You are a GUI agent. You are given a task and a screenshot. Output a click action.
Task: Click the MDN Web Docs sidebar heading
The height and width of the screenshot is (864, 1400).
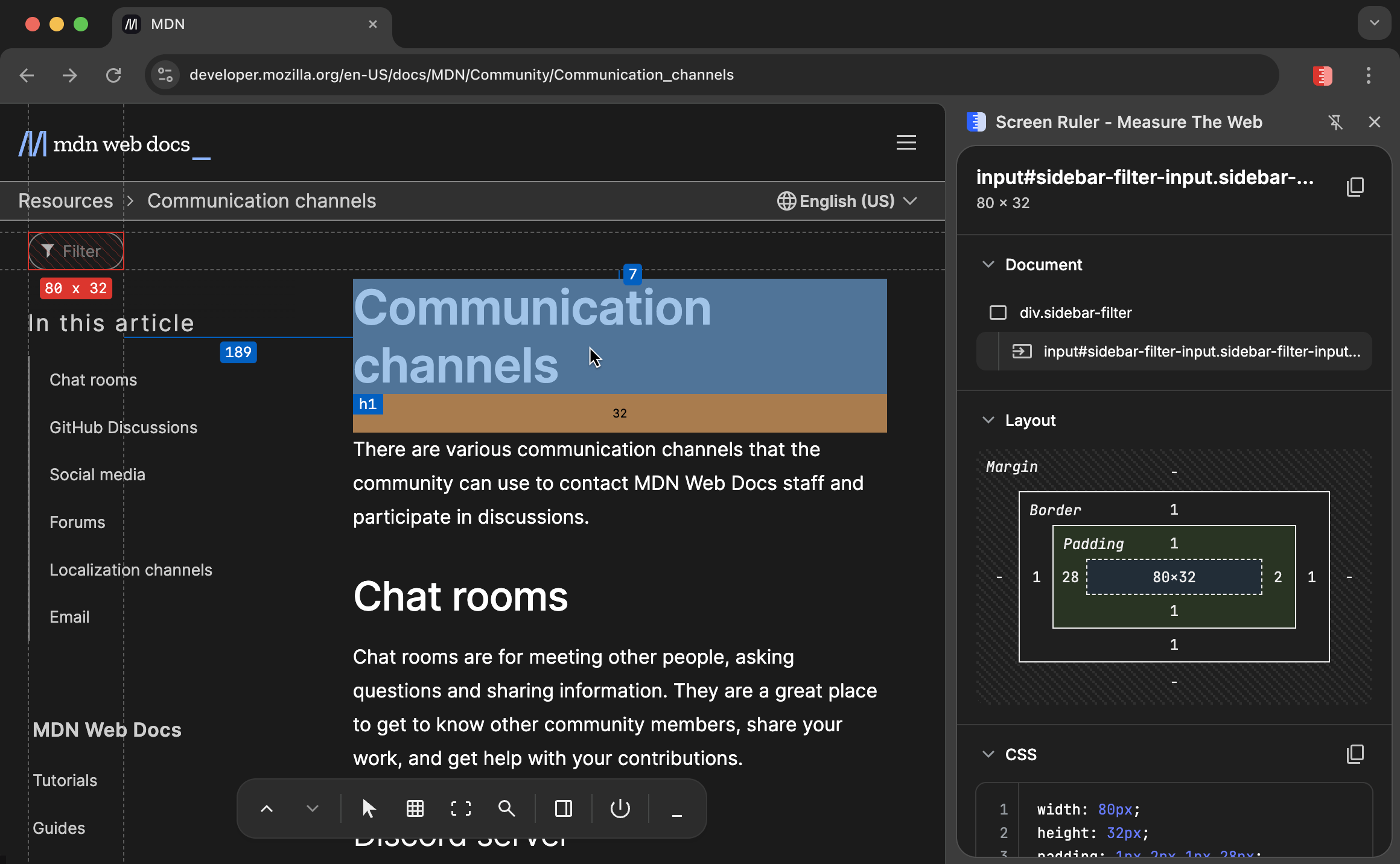pyautogui.click(x=107, y=730)
